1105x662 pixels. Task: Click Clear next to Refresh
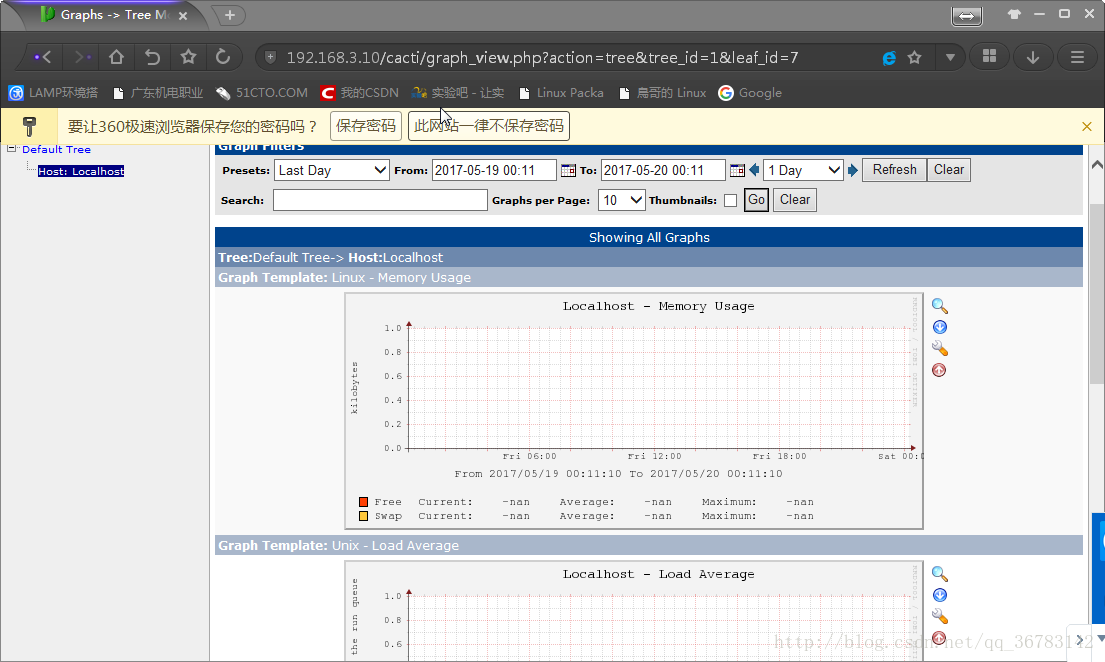point(949,170)
